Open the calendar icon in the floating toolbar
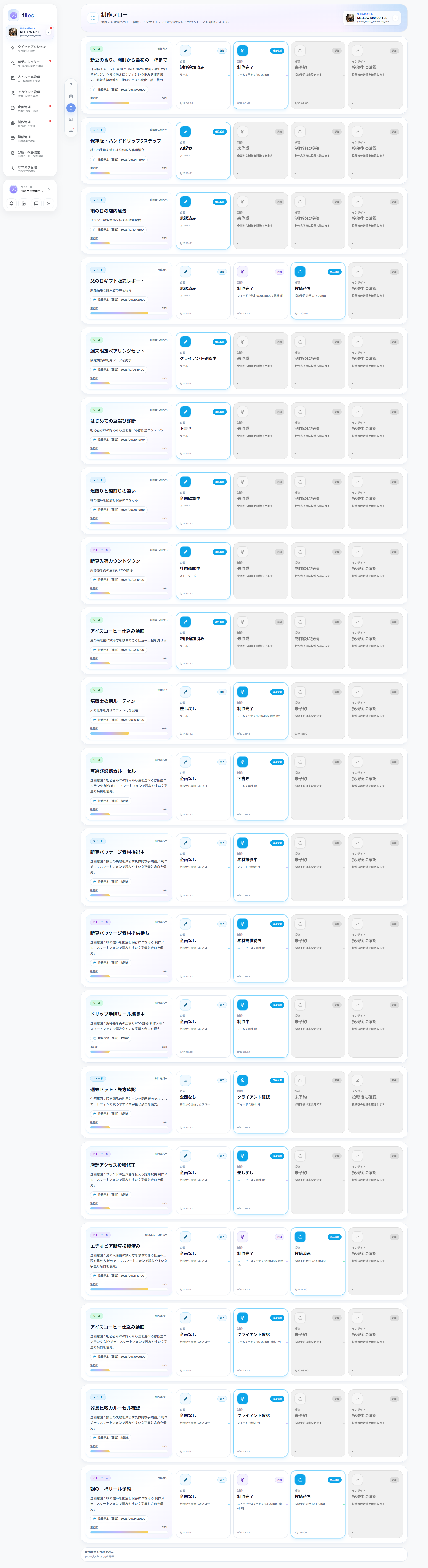This screenshot has width=428, height=1568. click(x=71, y=96)
